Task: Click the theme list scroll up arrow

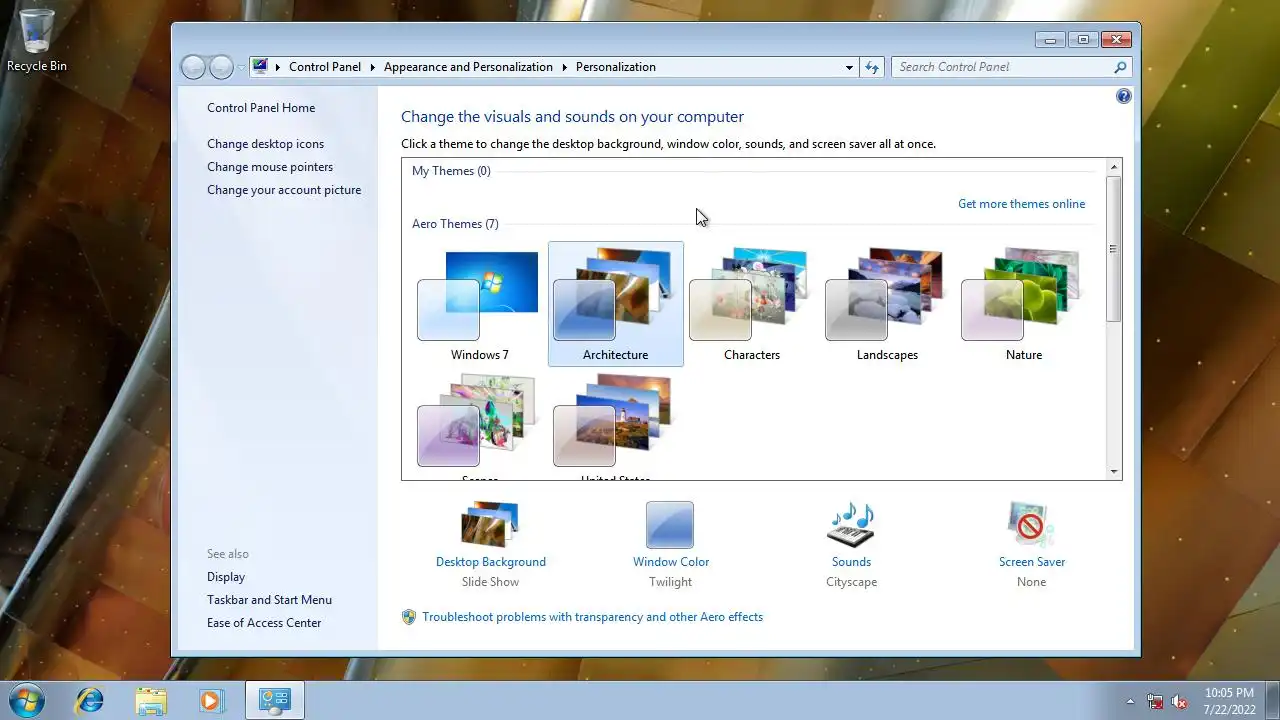Action: tap(1113, 167)
